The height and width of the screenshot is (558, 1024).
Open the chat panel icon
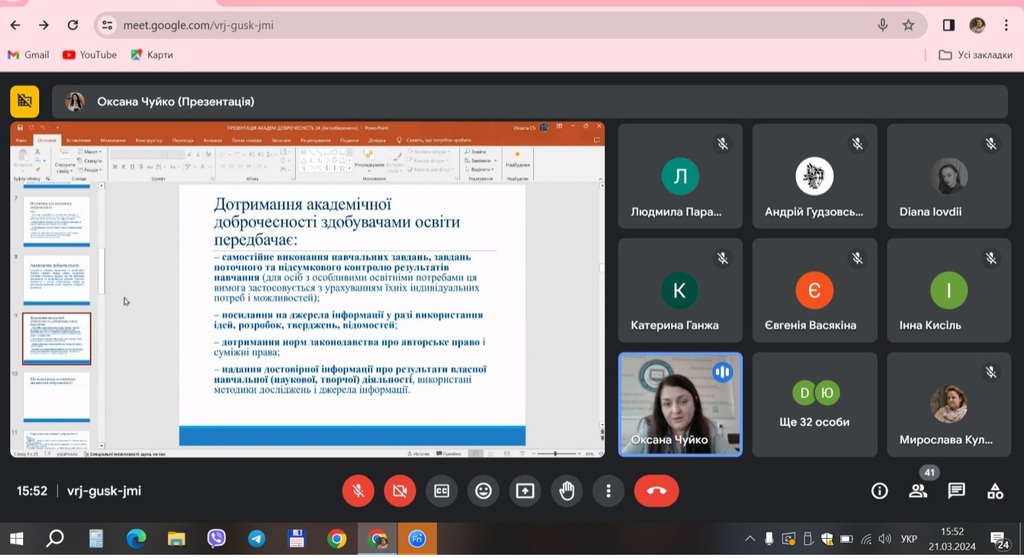click(x=956, y=490)
